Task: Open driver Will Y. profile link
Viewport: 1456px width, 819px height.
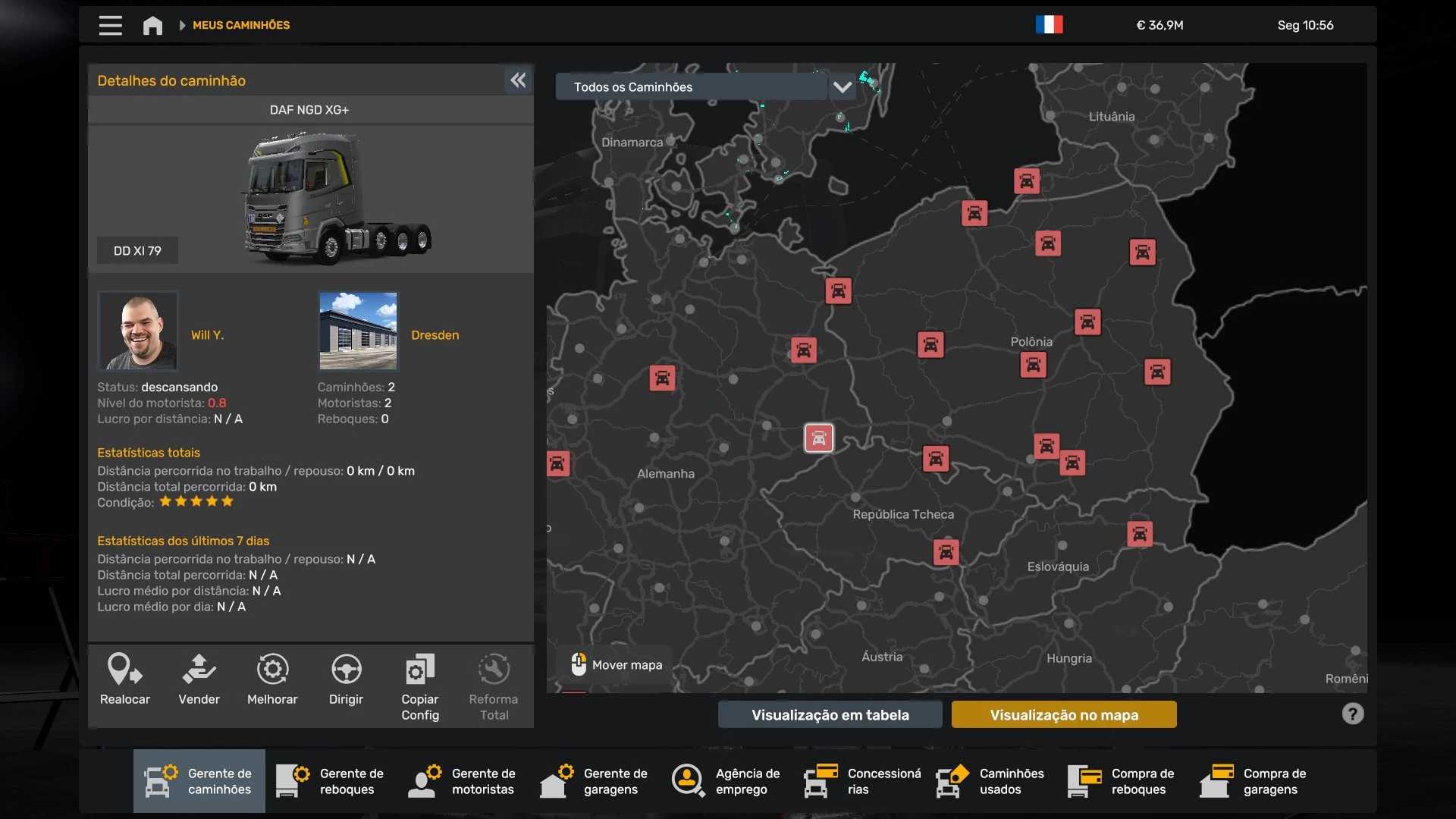Action: coord(207,335)
